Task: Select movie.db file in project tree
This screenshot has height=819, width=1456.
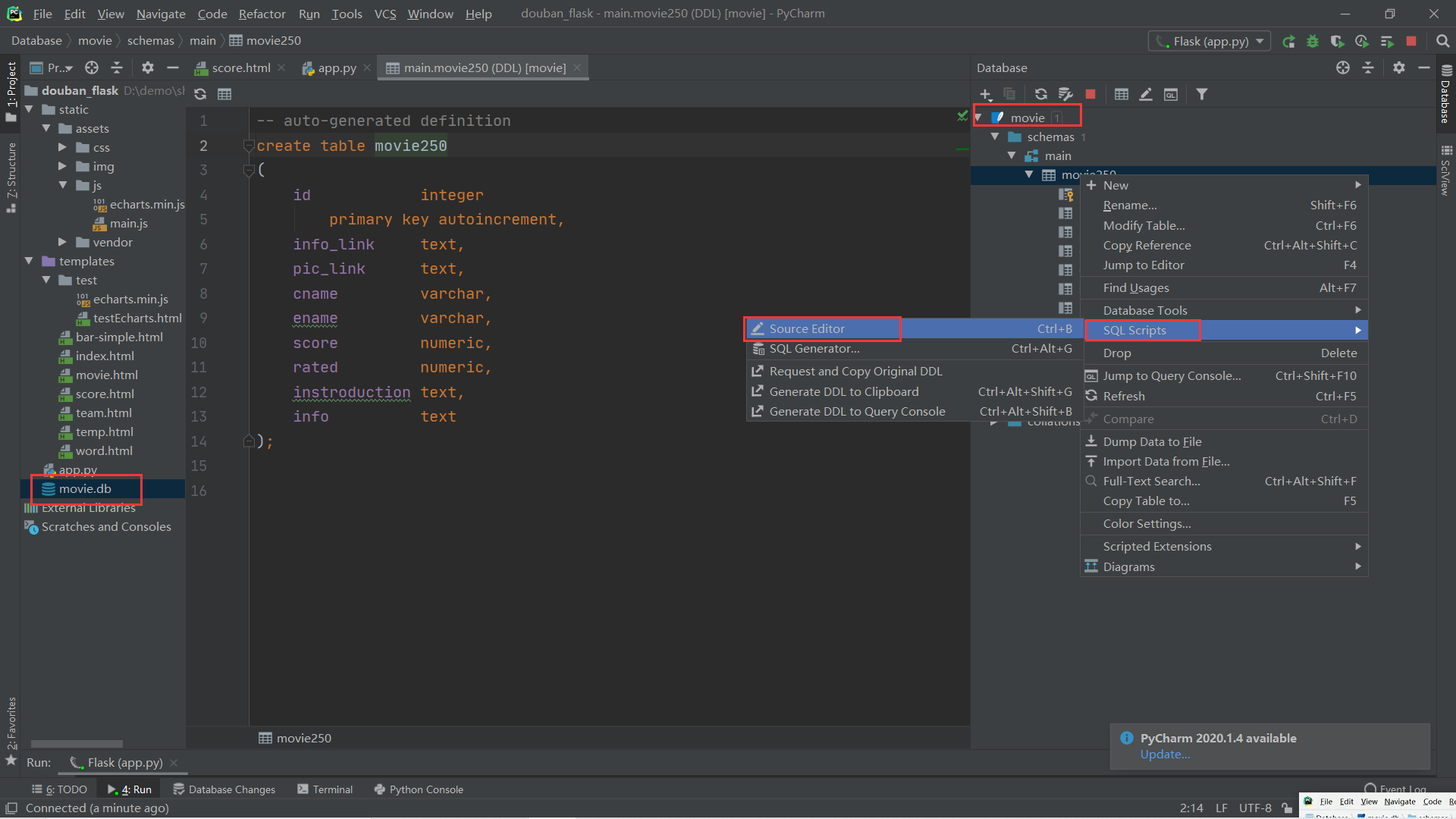Action: tap(85, 488)
